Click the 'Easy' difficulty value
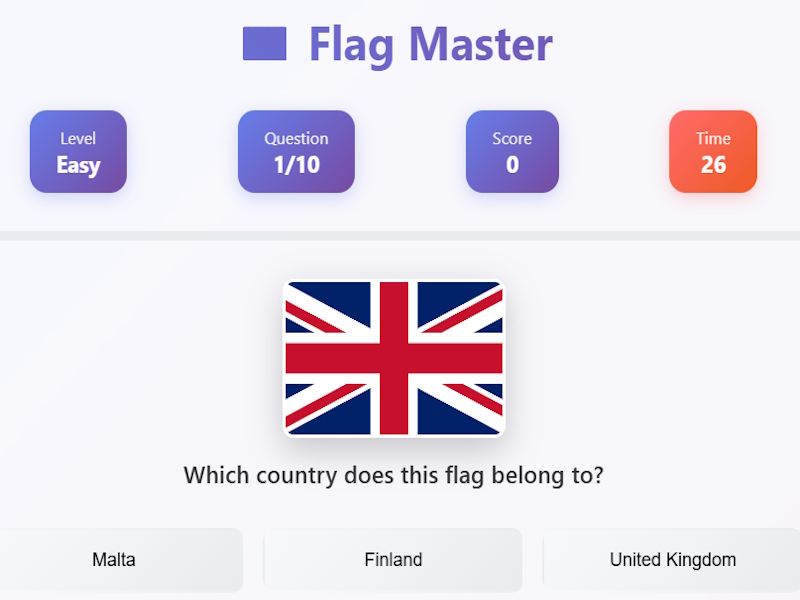The width and height of the screenshot is (800, 600). click(x=78, y=165)
